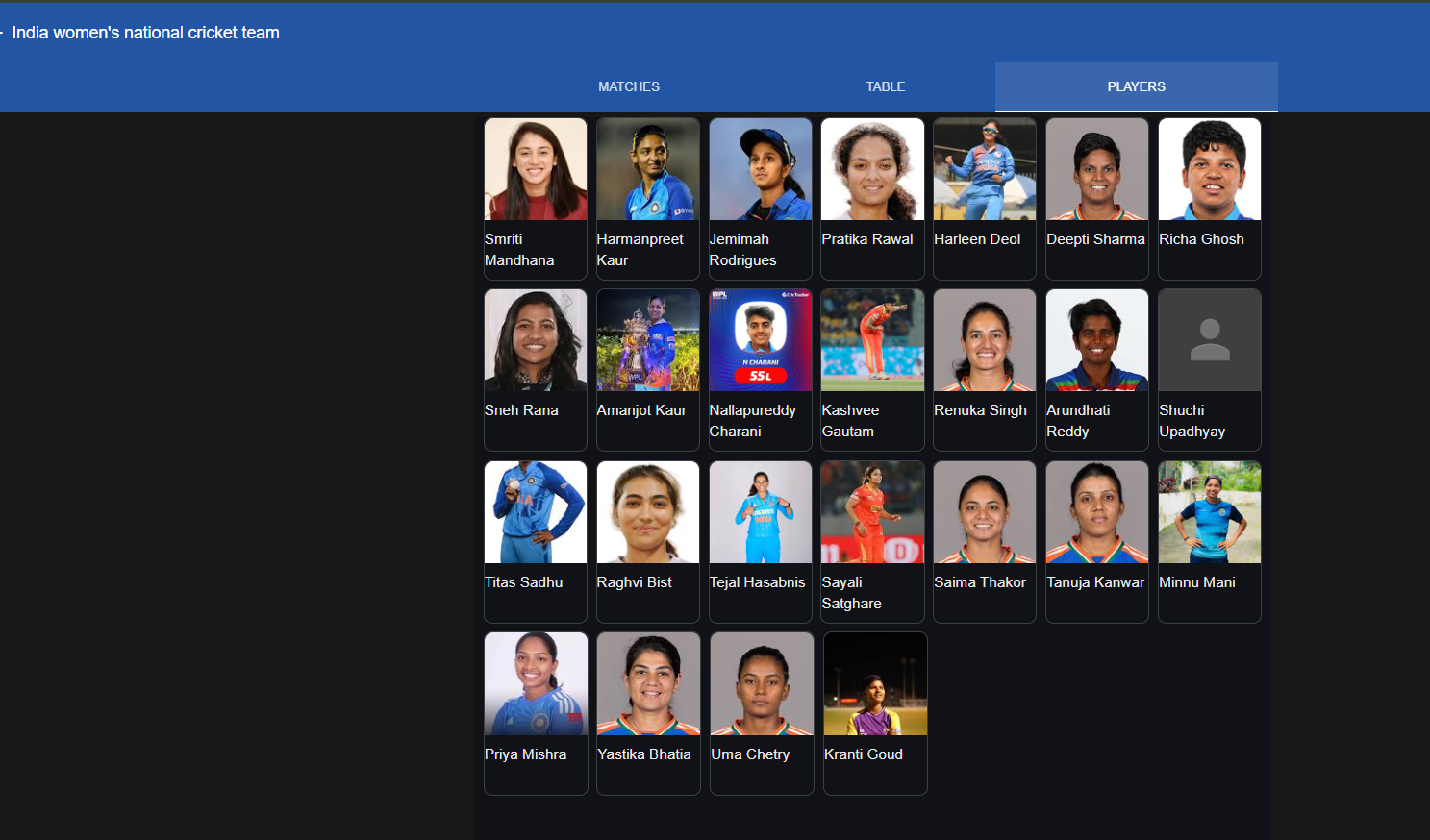The height and width of the screenshot is (840, 1430).
Task: Click the Kranti Goud name text
Action: point(864,754)
